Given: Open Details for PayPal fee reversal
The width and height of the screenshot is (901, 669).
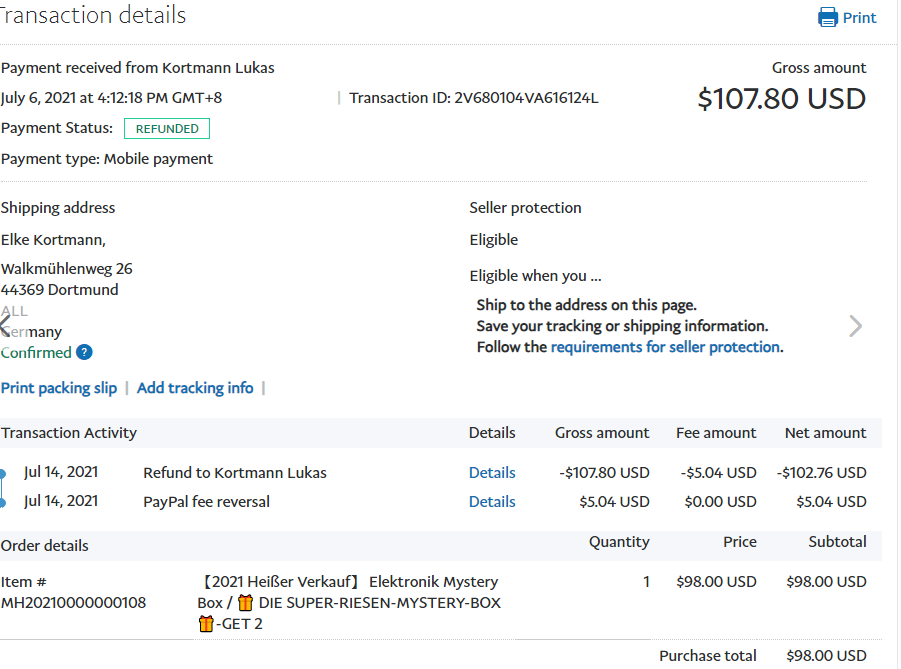Looking at the screenshot, I should [x=492, y=502].
